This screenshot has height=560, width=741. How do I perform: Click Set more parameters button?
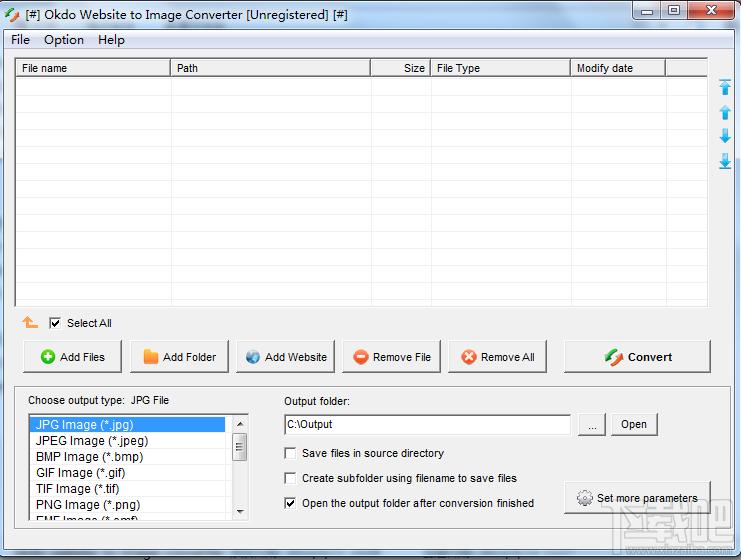click(x=637, y=498)
